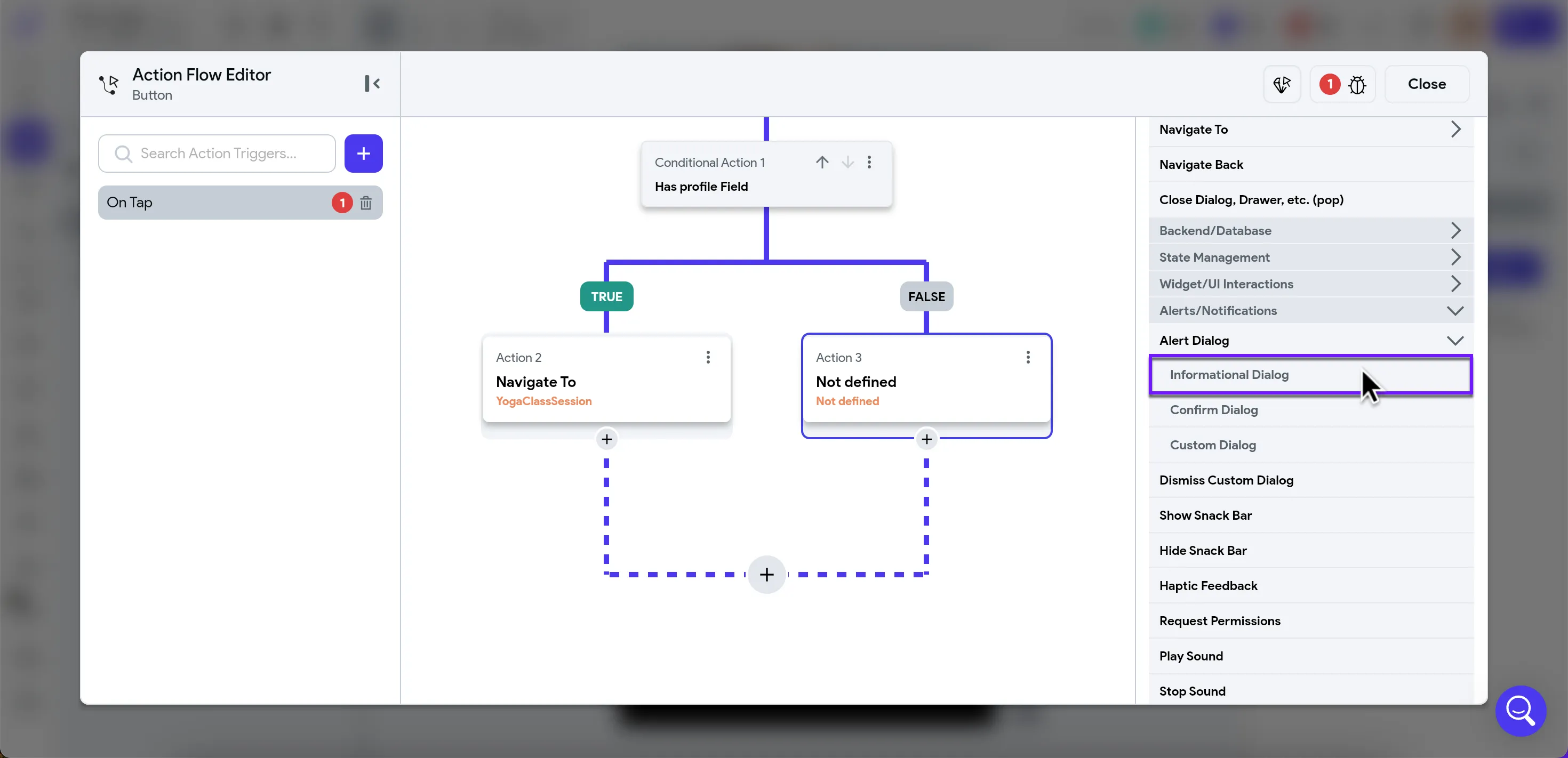Select Confirm Dialog action
The height and width of the screenshot is (758, 1568).
[1214, 410]
